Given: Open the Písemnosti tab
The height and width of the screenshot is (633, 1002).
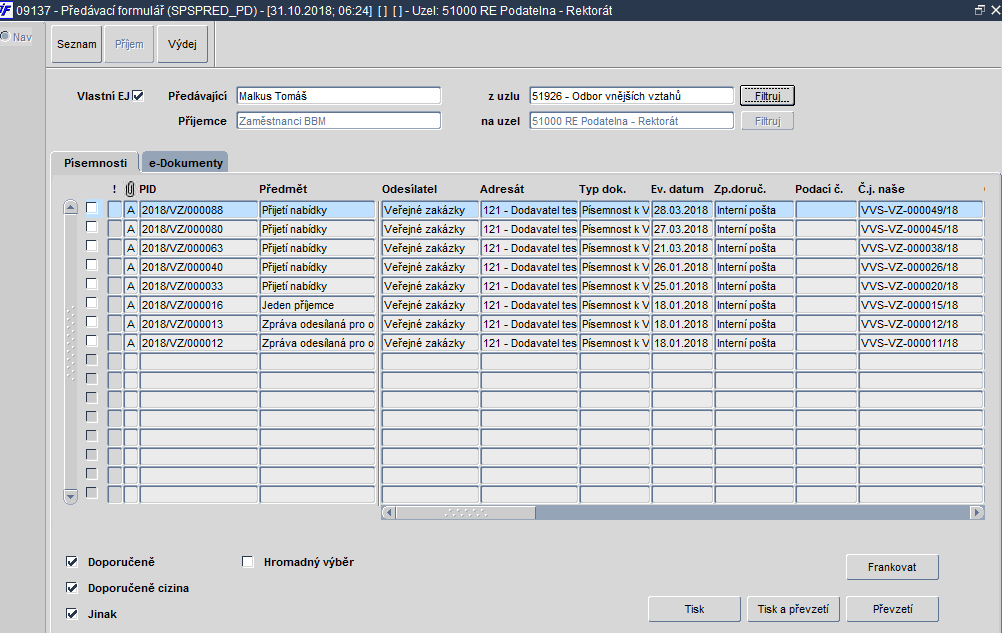Looking at the screenshot, I should (x=95, y=163).
